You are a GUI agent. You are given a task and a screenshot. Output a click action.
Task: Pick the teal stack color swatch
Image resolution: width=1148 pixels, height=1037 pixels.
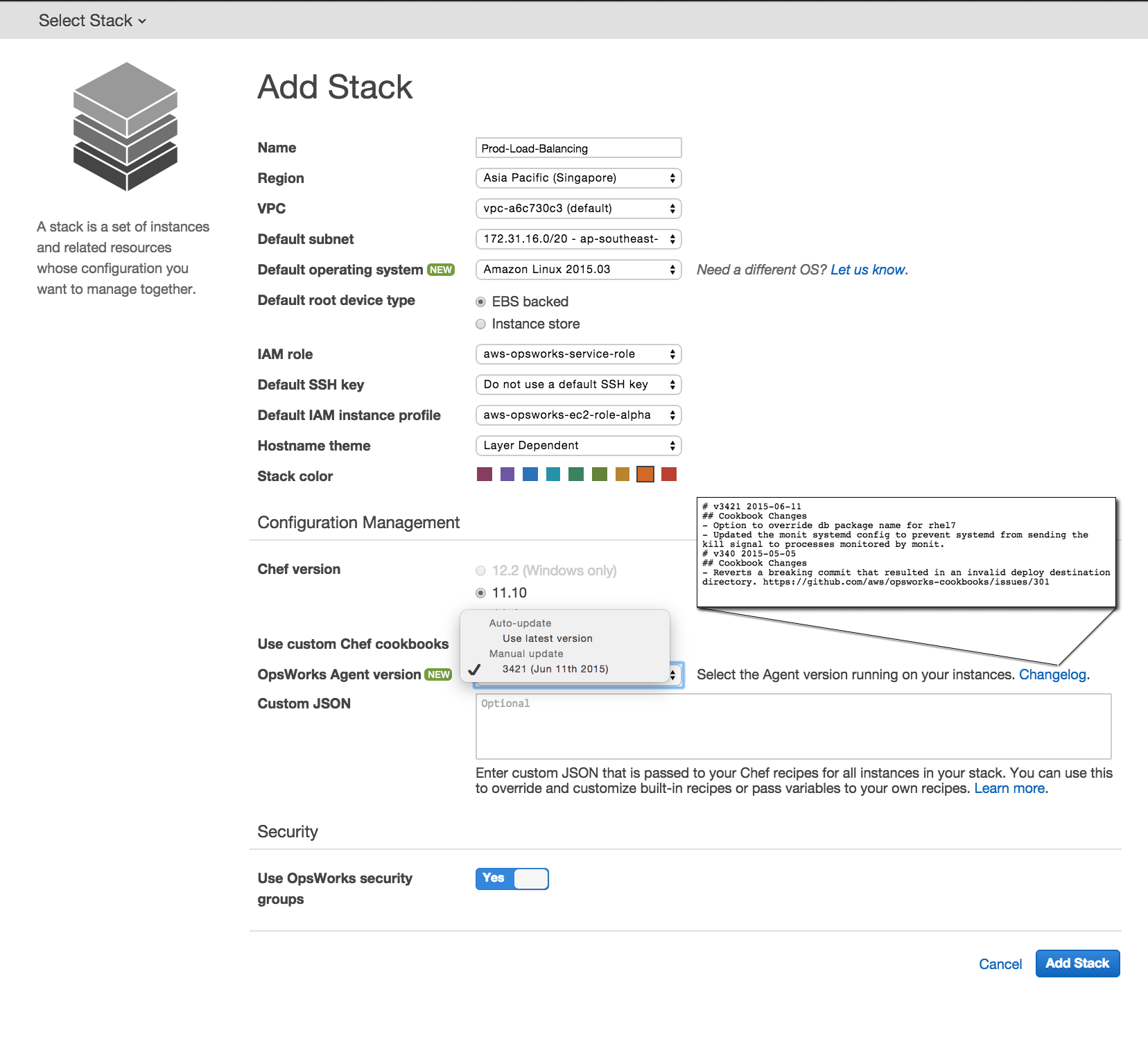(553, 474)
